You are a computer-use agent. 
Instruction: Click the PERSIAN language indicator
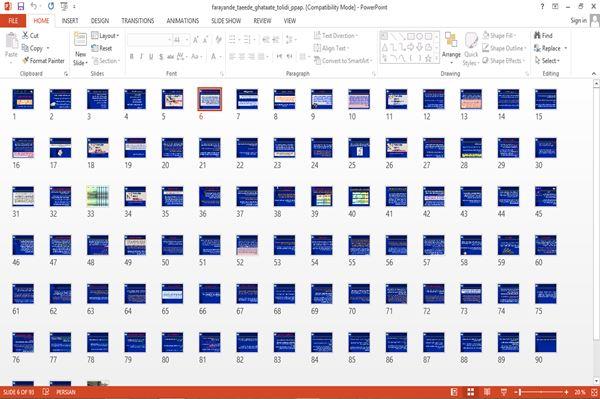pos(66,392)
